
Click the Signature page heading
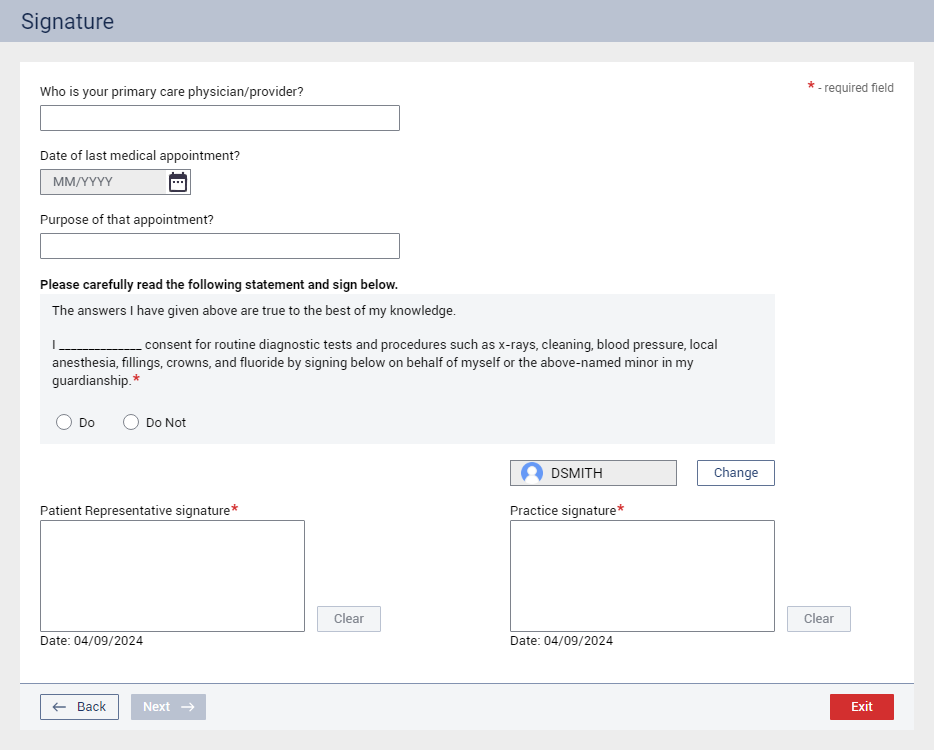coord(67,21)
